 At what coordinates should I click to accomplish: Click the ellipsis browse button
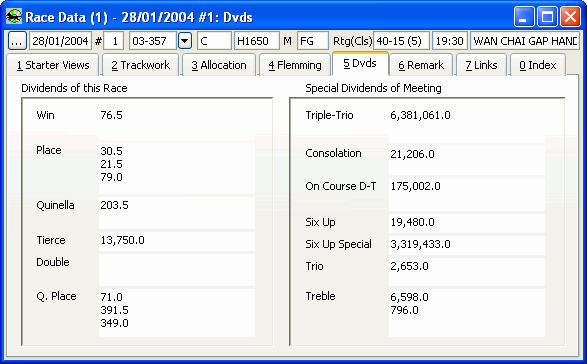(17, 41)
